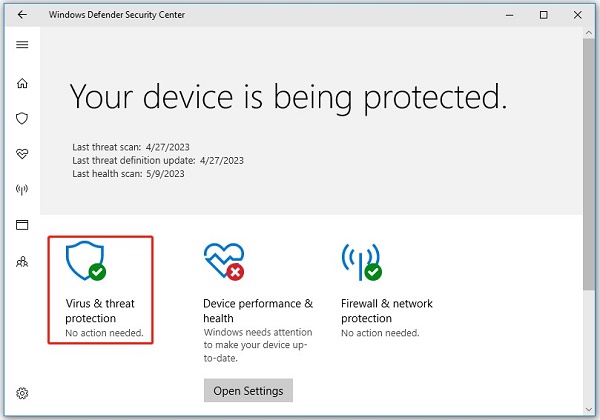This screenshot has height=420, width=600.
Task: Click the 'Your device is being protected' heading
Action: click(x=288, y=96)
